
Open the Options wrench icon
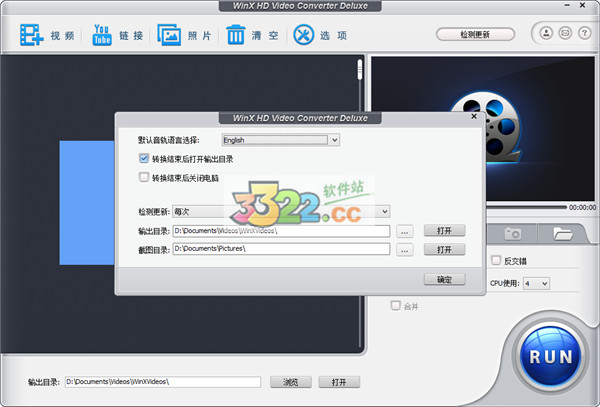click(303, 35)
